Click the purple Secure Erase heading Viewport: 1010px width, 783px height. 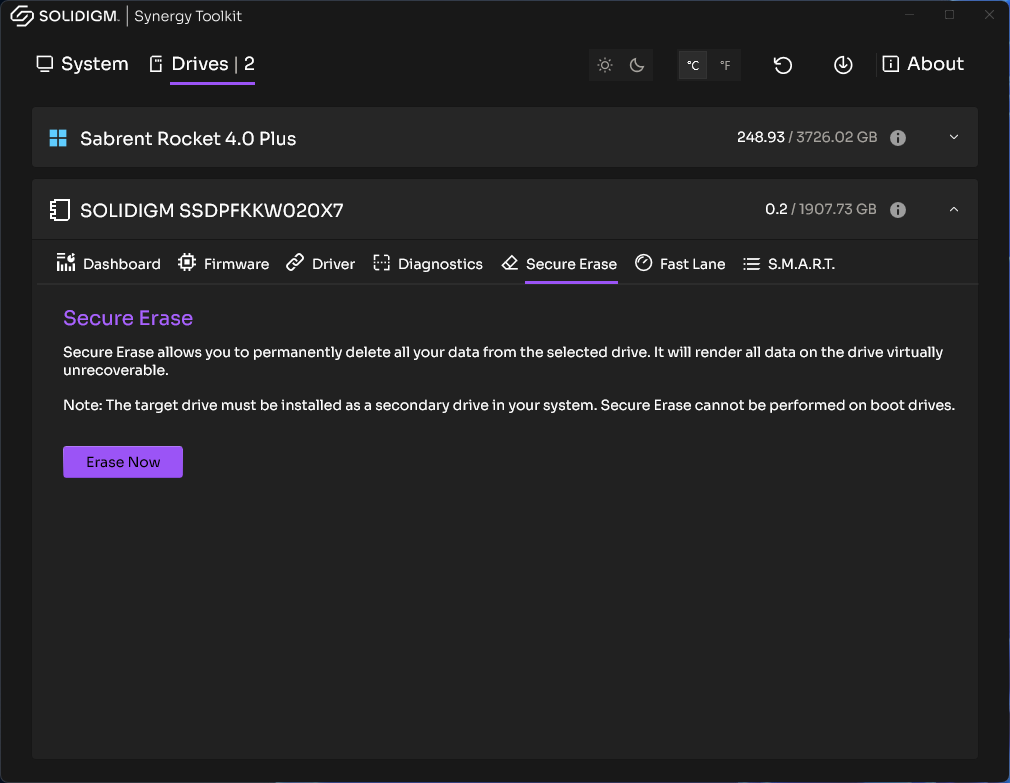point(128,318)
